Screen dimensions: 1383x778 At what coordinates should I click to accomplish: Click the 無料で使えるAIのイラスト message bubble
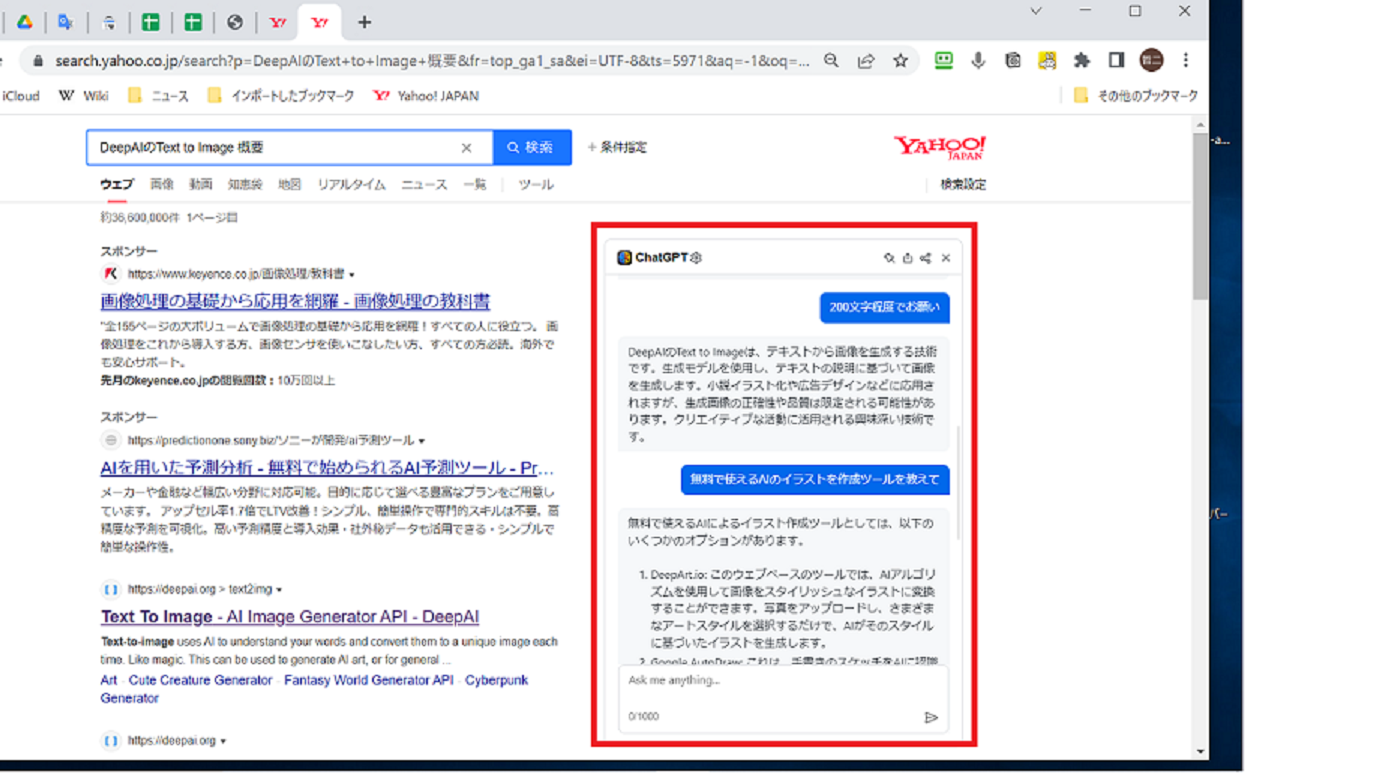(815, 479)
